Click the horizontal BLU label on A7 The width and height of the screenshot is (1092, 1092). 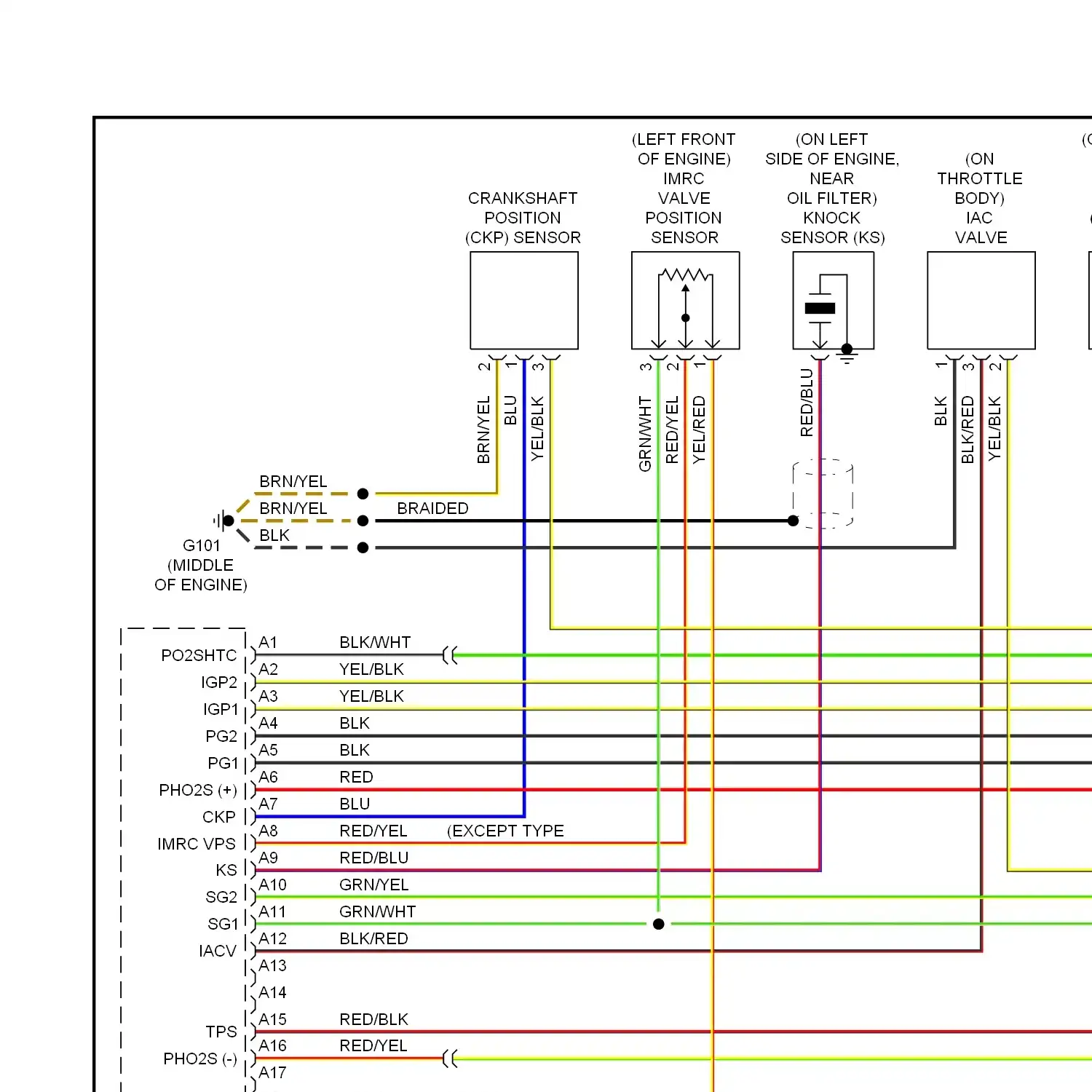pos(355,804)
